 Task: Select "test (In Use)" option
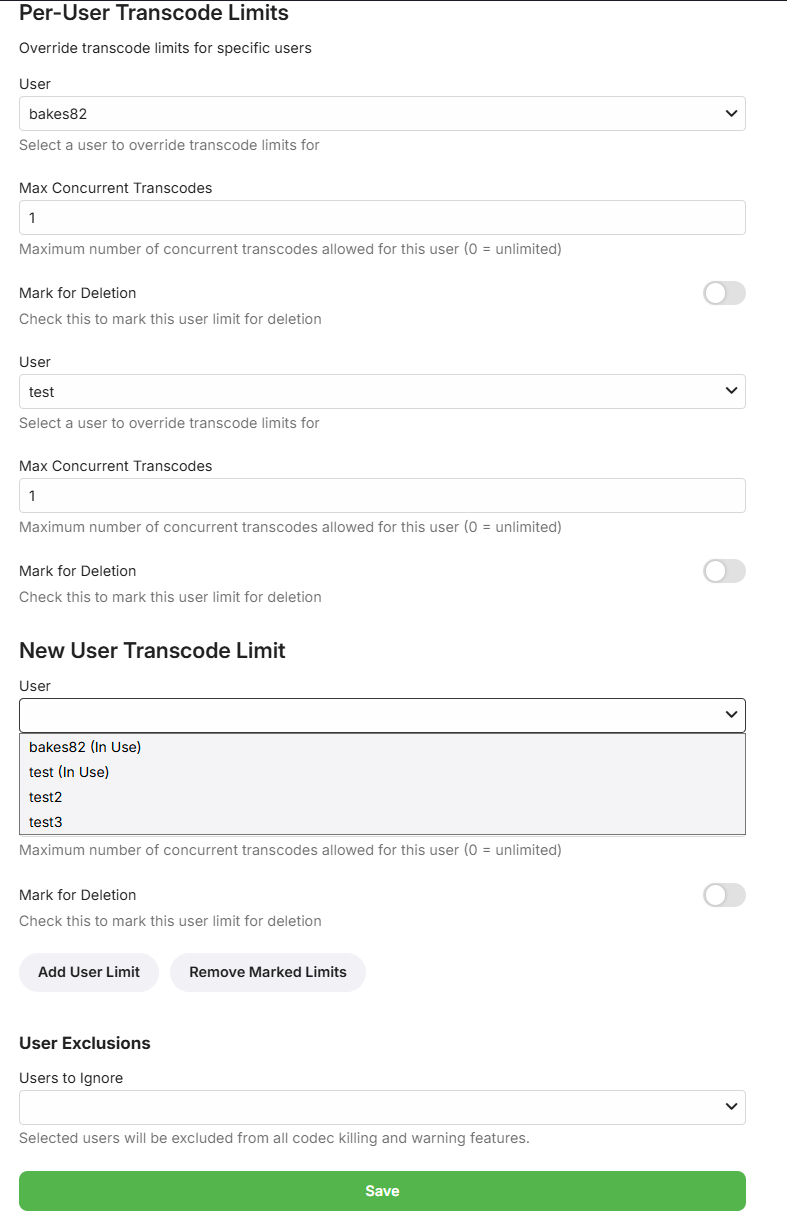point(69,772)
